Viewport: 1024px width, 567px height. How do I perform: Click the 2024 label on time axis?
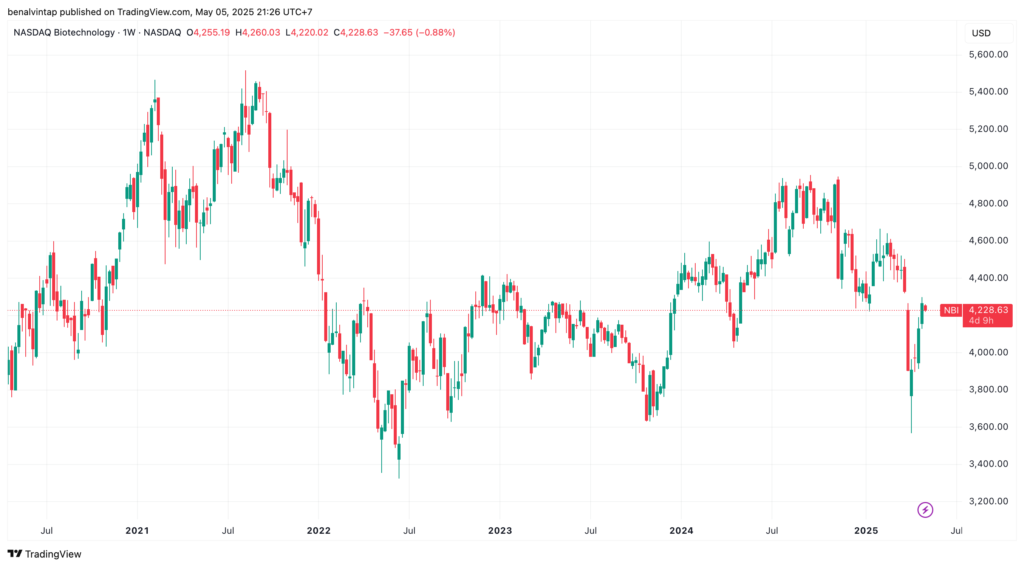click(x=680, y=530)
